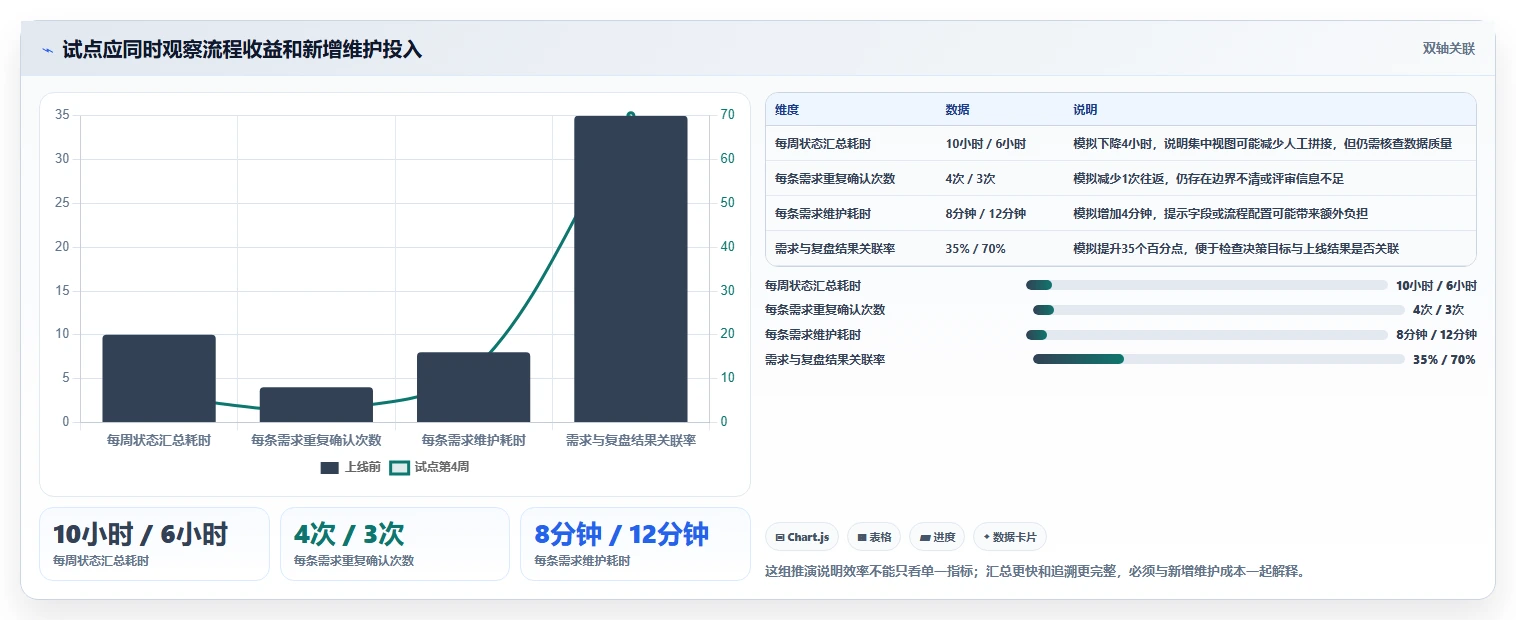
Task: Click the 10小时 / 6小时 stat card
Action: point(154,544)
